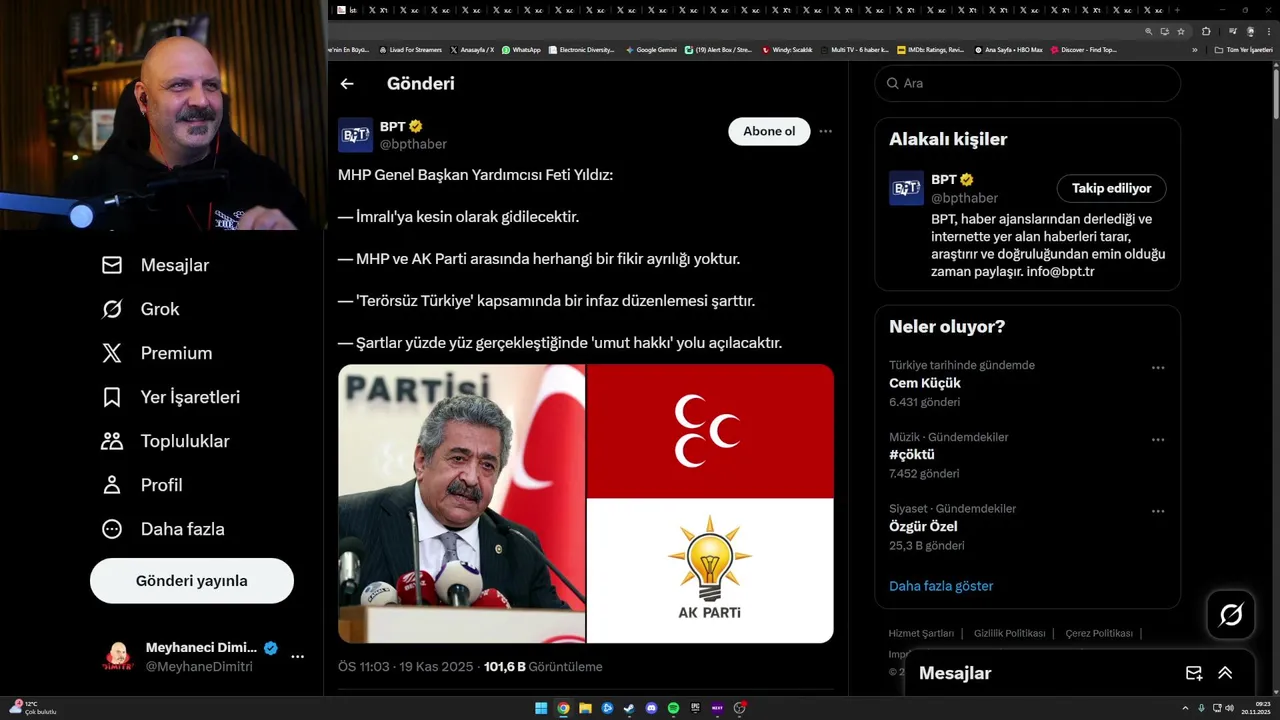
Task: Open Livad For Streamers bookmark
Action: (410, 49)
